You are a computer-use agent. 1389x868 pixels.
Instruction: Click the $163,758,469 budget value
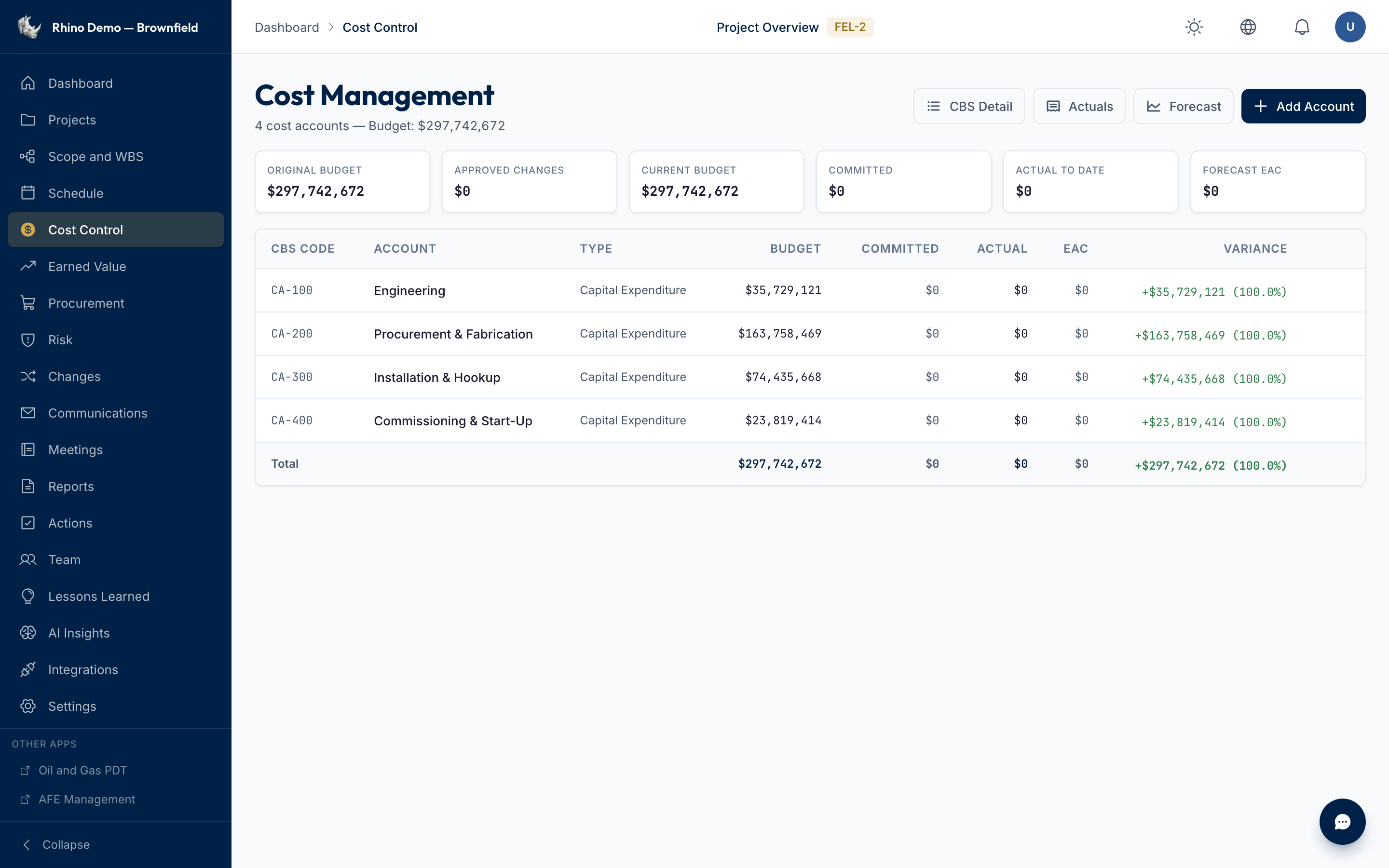(779, 334)
